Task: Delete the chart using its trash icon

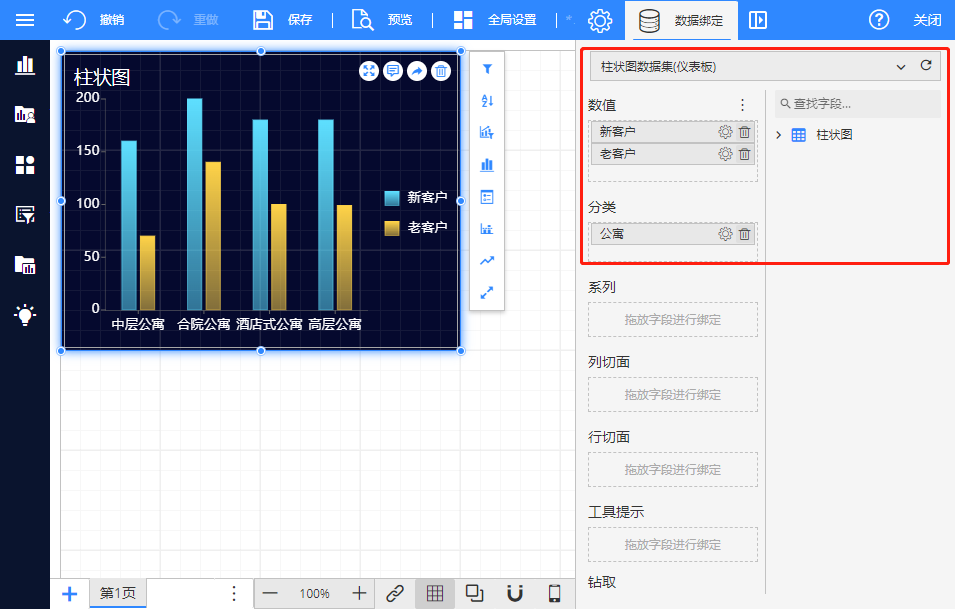Action: pyautogui.click(x=441, y=71)
